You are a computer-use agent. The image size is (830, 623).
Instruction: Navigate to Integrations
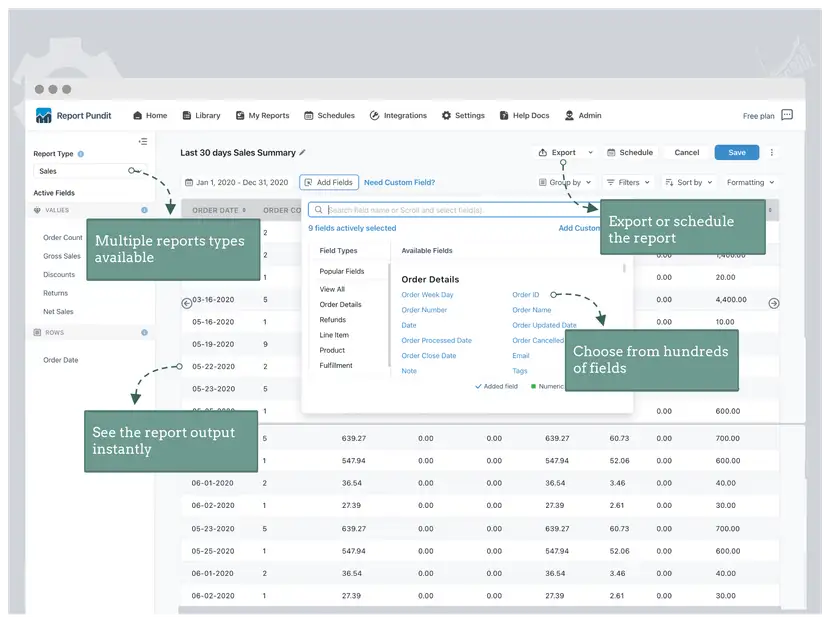pos(398,115)
